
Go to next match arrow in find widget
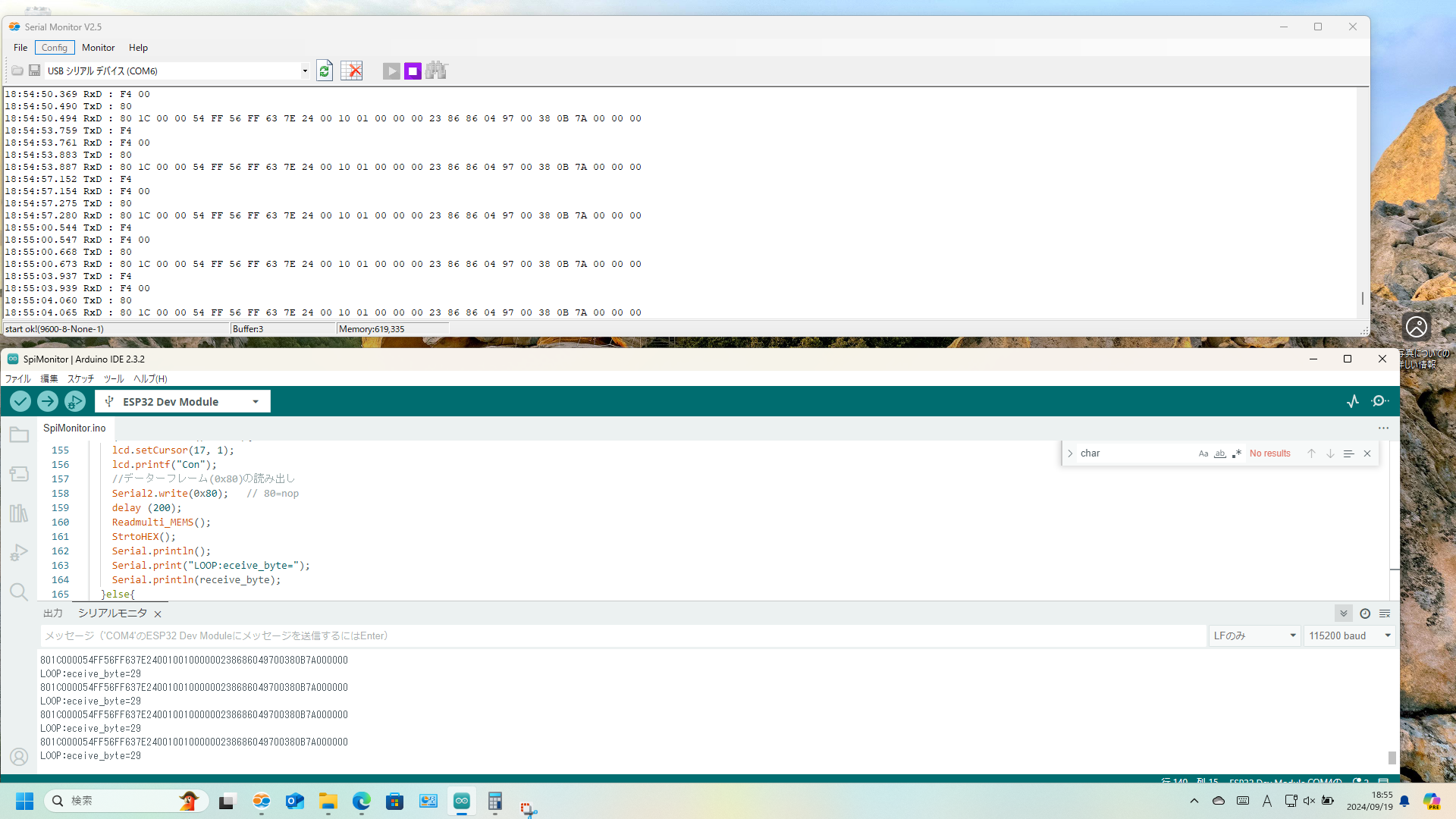1330,453
